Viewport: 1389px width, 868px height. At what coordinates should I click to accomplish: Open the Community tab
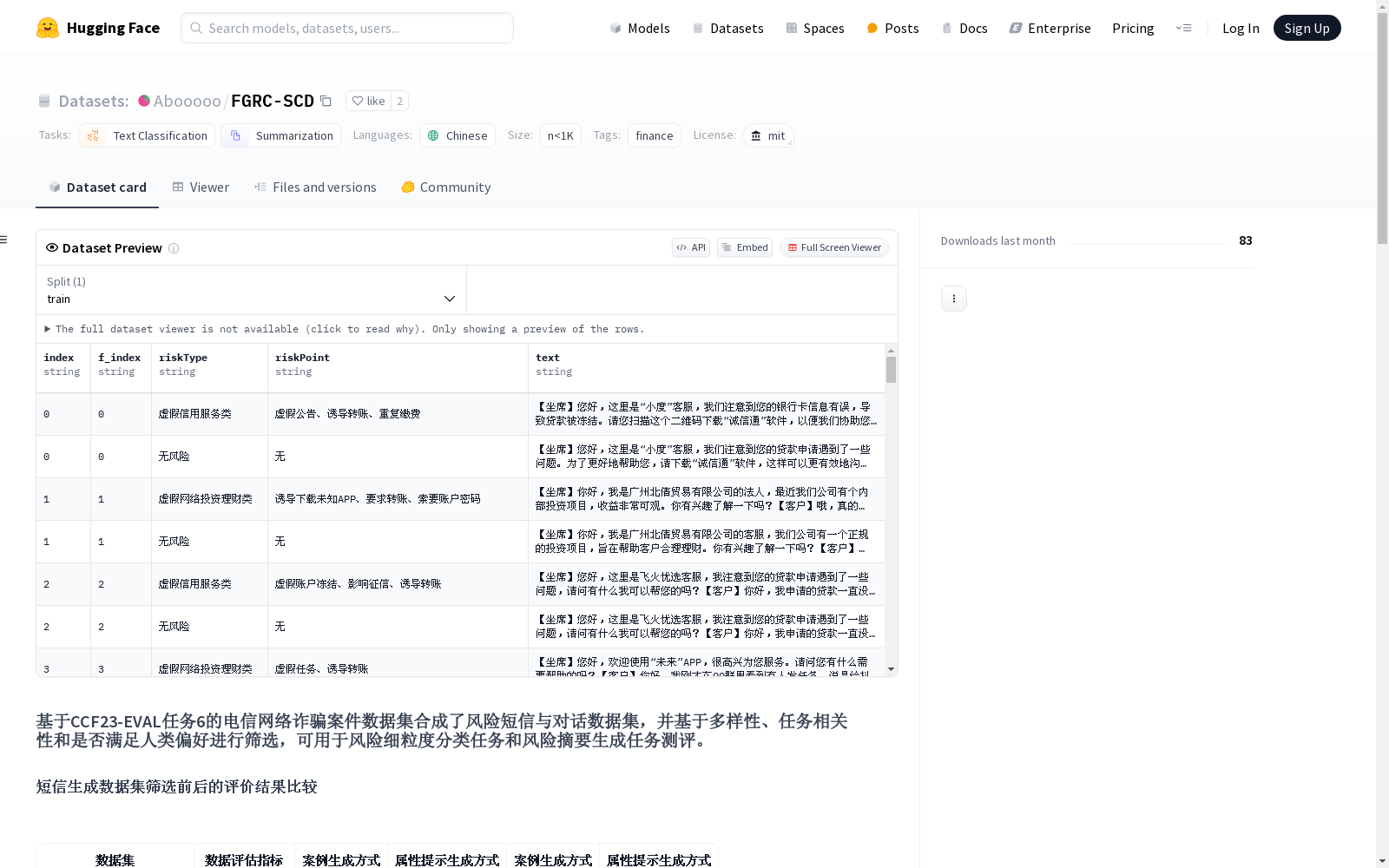(x=446, y=187)
